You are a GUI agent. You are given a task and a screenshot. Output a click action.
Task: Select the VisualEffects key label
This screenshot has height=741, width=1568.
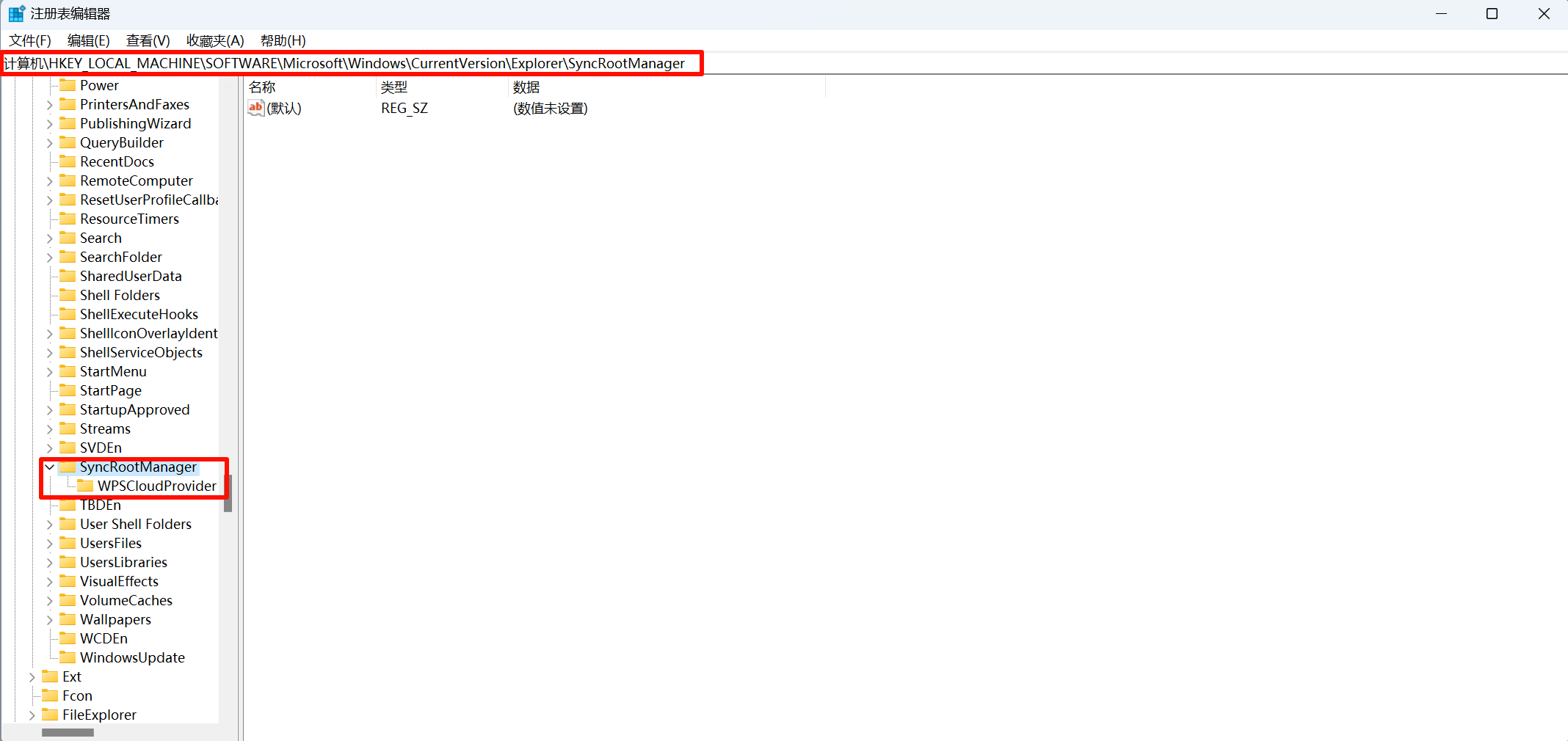pyautogui.click(x=119, y=581)
